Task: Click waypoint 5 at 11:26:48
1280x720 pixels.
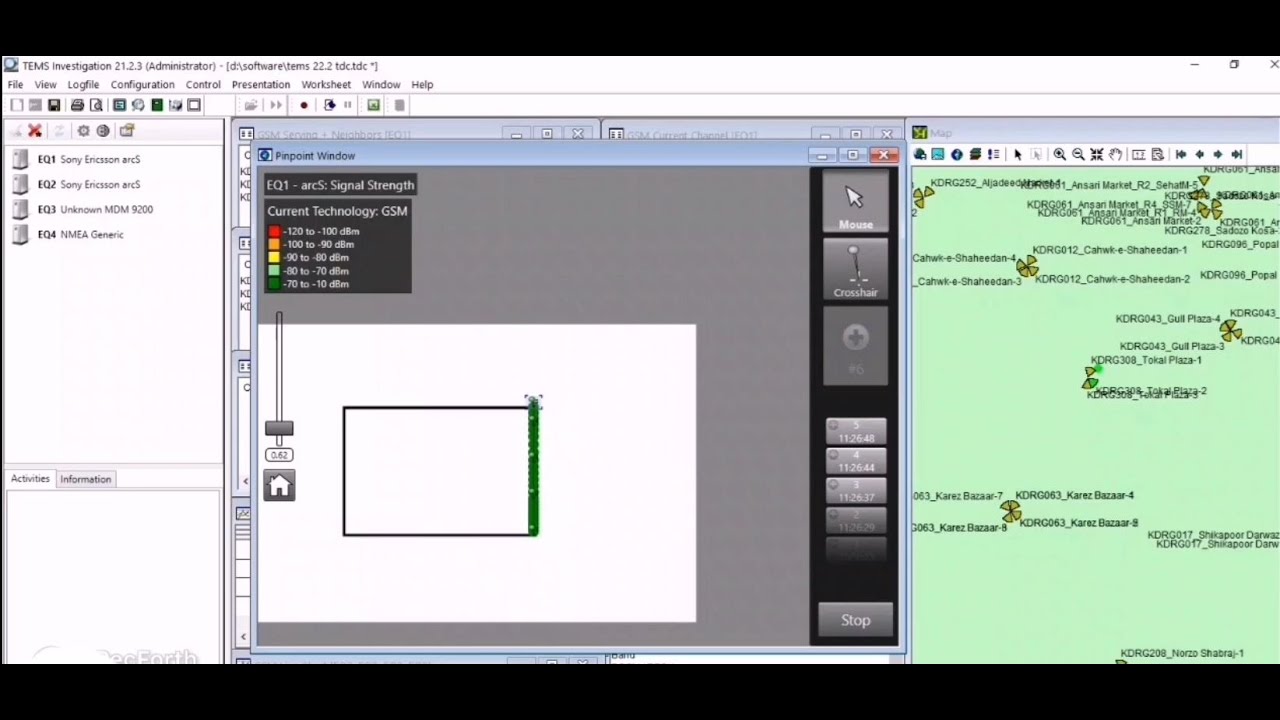Action: (856, 432)
